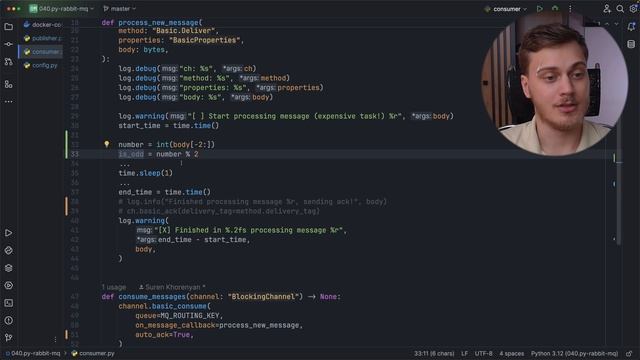Click 040.py-rabbit-mq breadcrumb in status bar
This screenshot has width=640, height=360.
(x=33, y=353)
